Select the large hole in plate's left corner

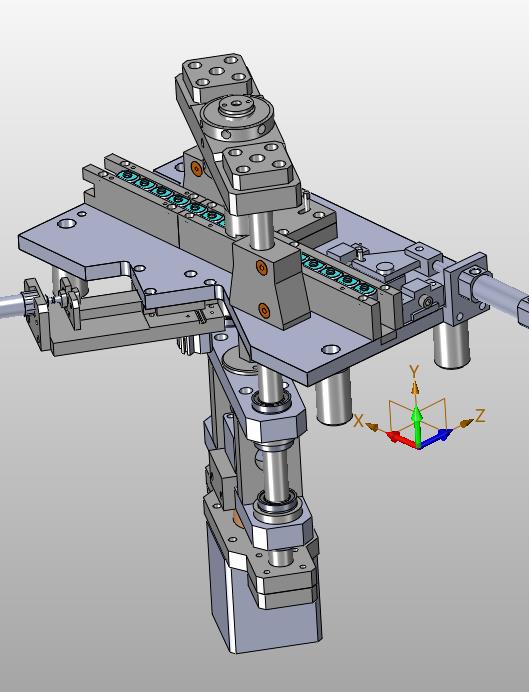(x=67, y=223)
